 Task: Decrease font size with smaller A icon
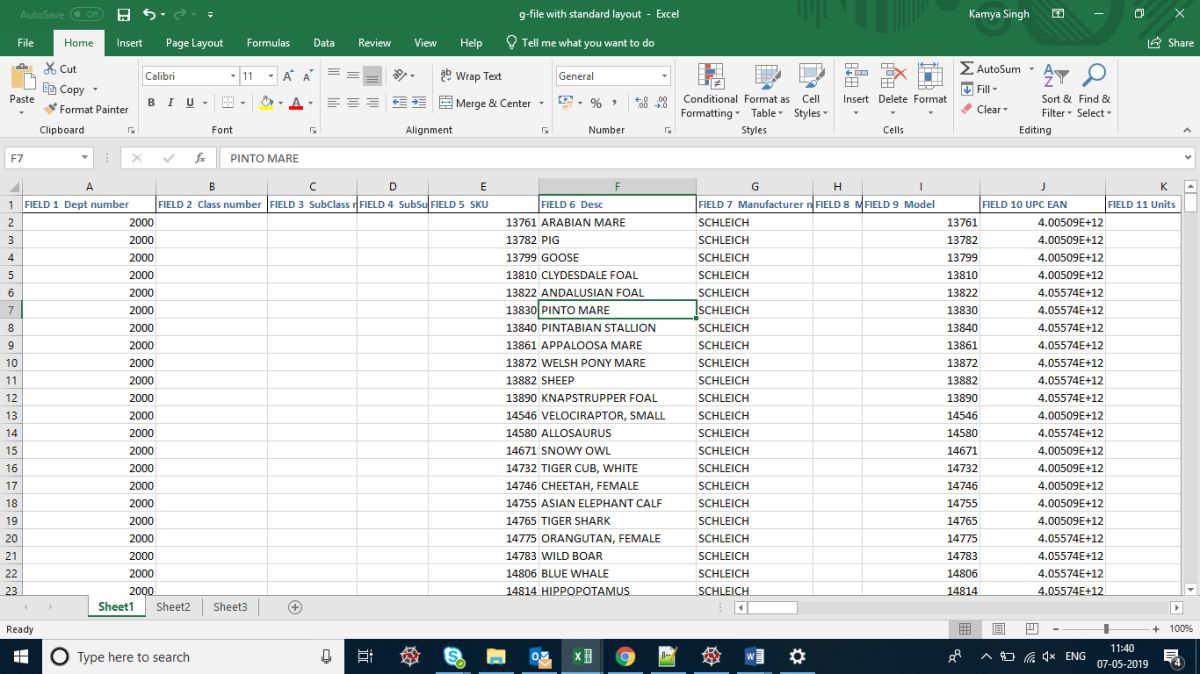tap(308, 76)
